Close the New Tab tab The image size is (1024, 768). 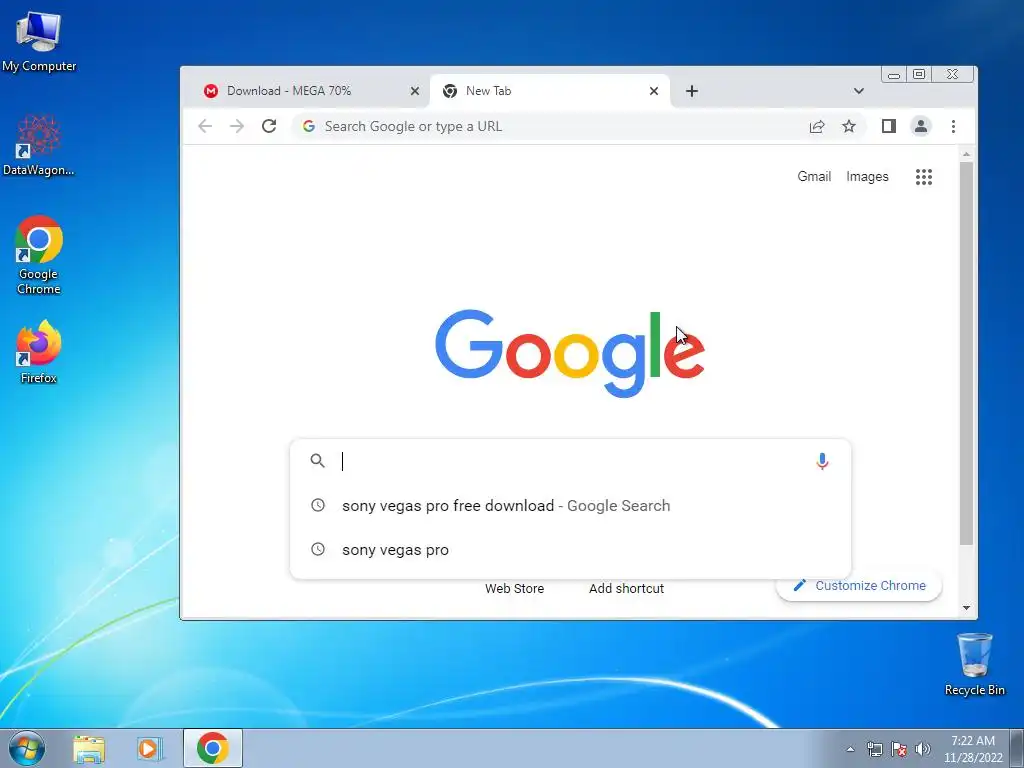654,91
